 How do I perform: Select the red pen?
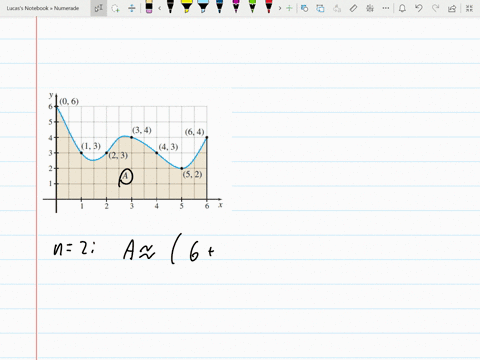pyautogui.click(x=269, y=7)
